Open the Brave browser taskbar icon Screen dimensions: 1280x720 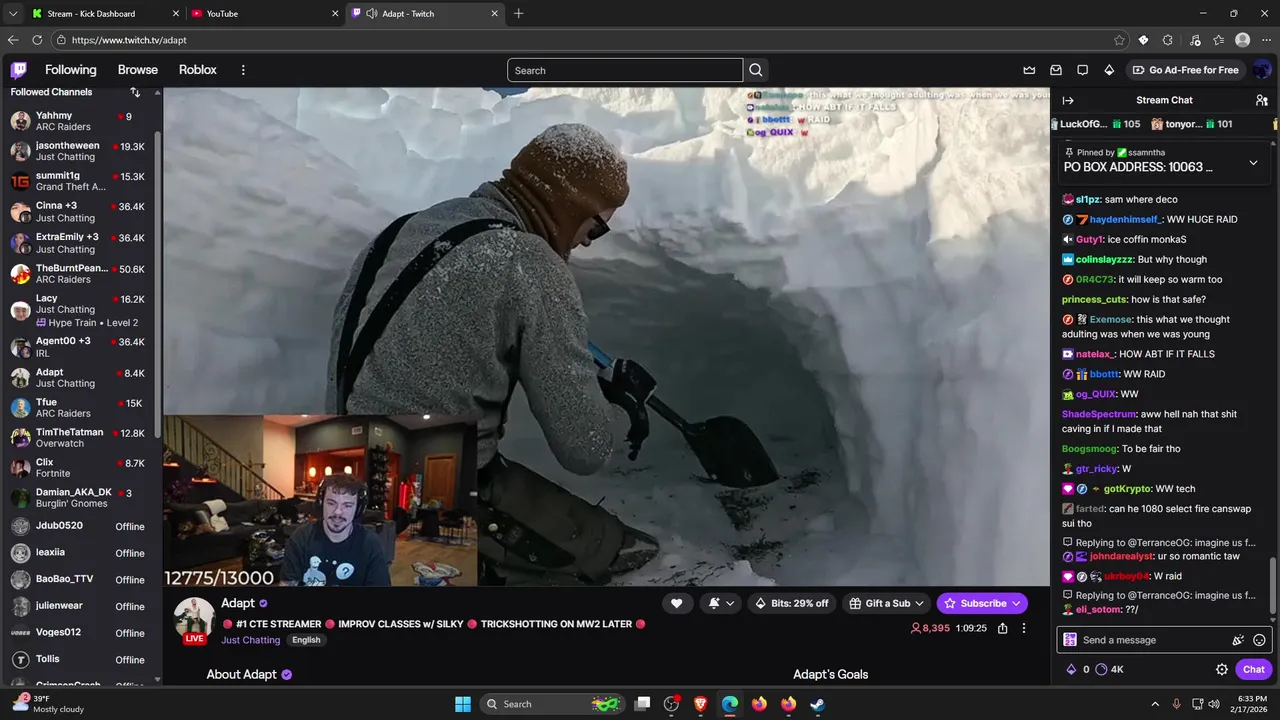[701, 704]
